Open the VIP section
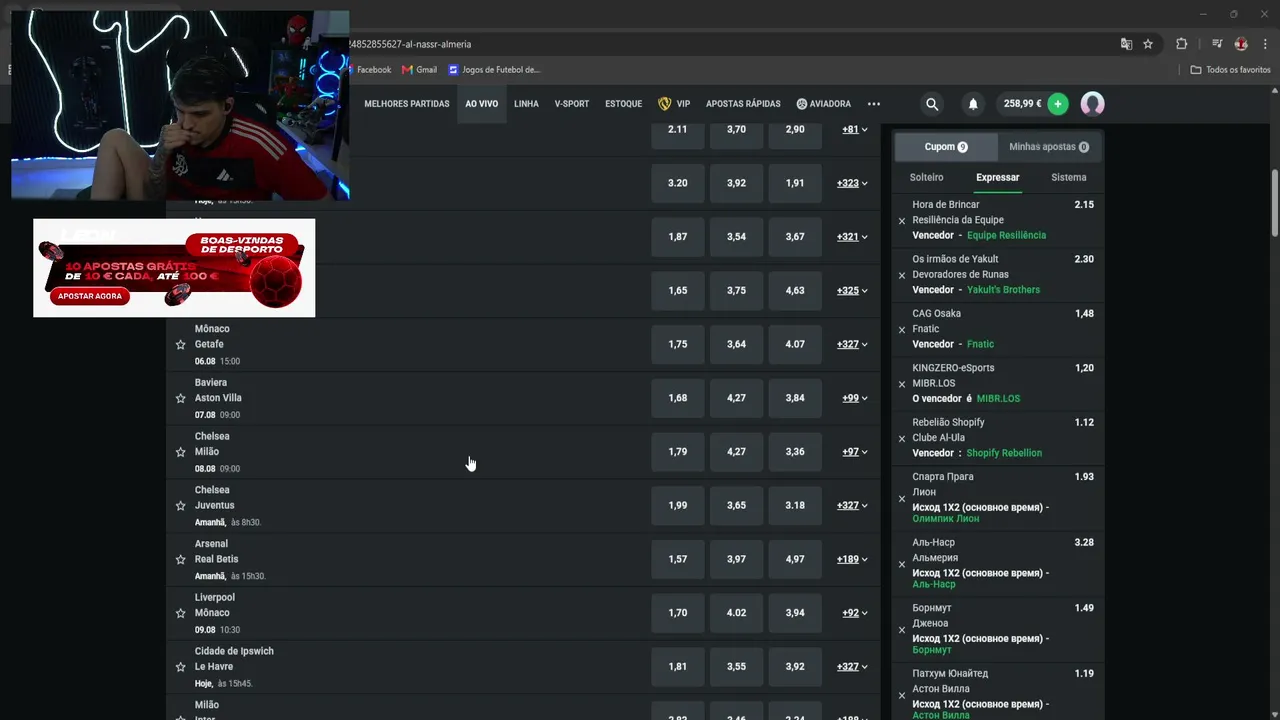Viewport: 1280px width, 720px height. tap(674, 104)
